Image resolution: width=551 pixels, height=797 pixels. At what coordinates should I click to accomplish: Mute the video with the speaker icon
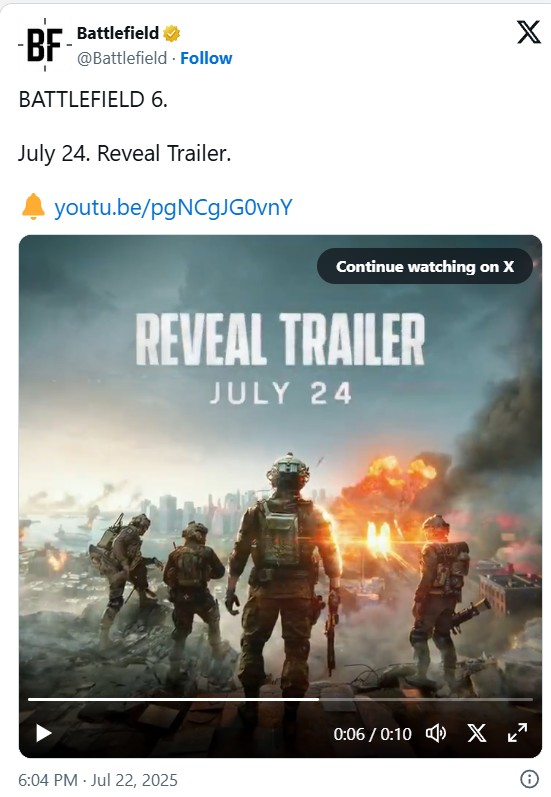pyautogui.click(x=436, y=733)
